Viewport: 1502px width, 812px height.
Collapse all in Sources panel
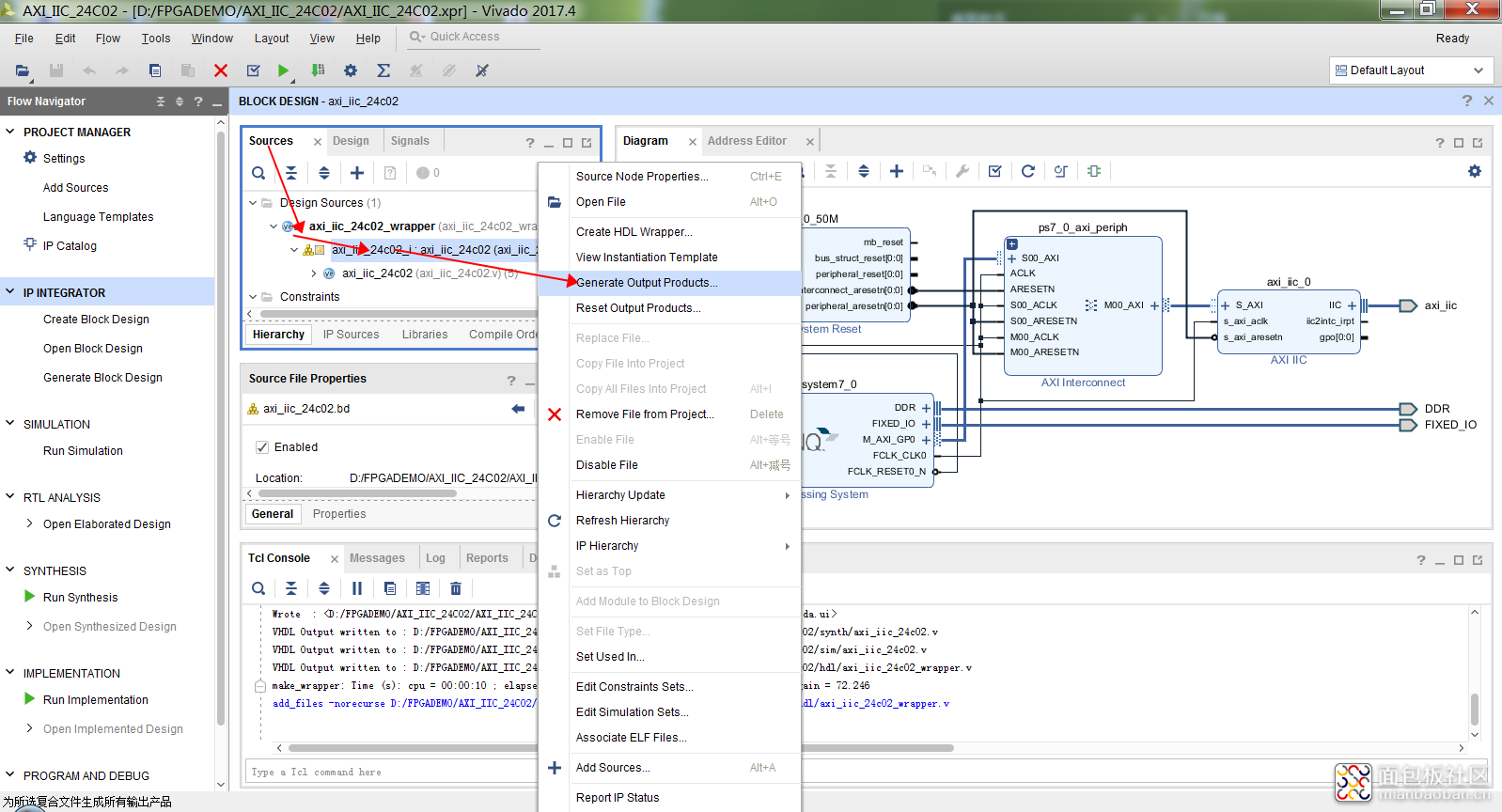pyautogui.click(x=291, y=173)
